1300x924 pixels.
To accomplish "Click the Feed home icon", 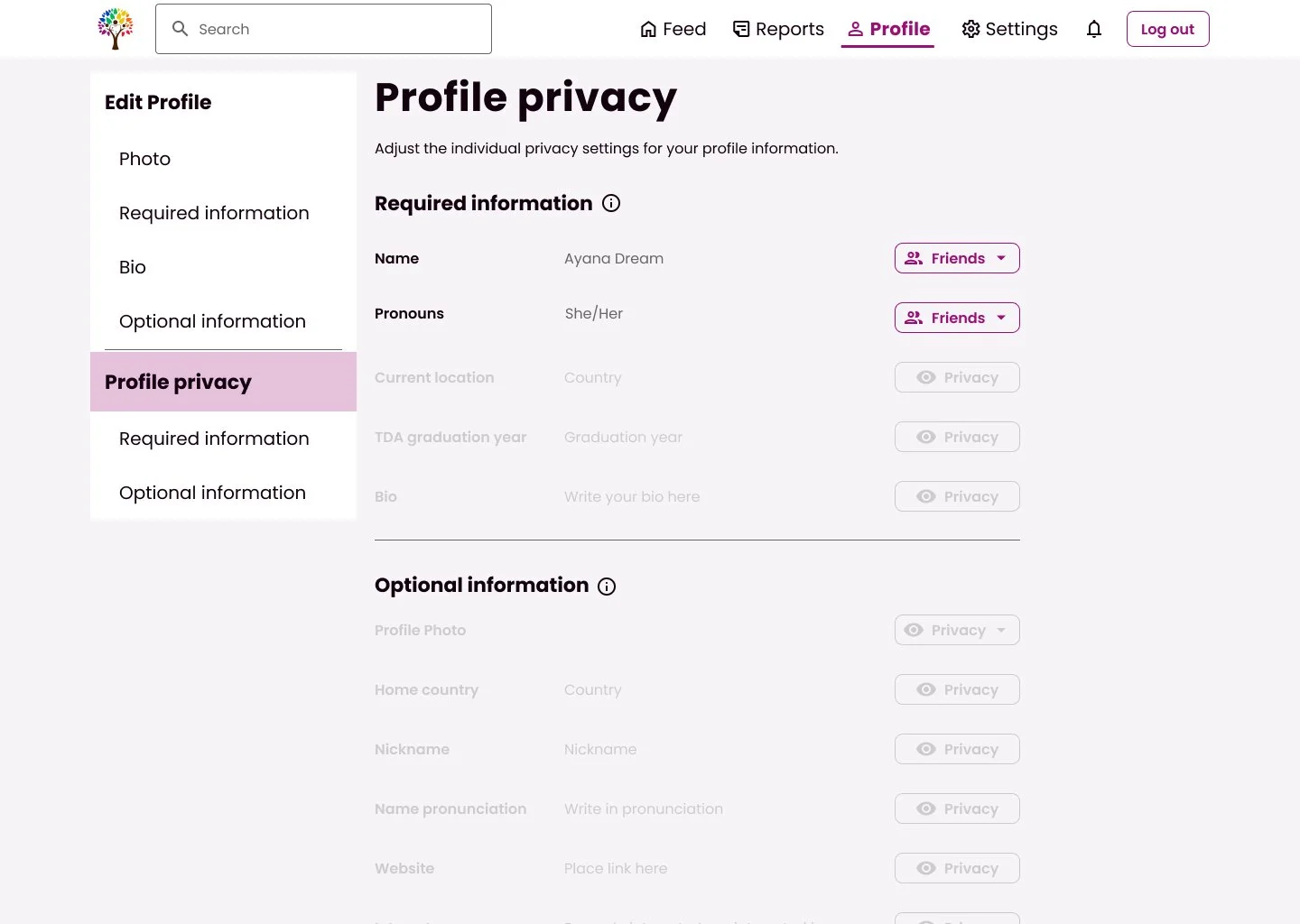I will (648, 29).
